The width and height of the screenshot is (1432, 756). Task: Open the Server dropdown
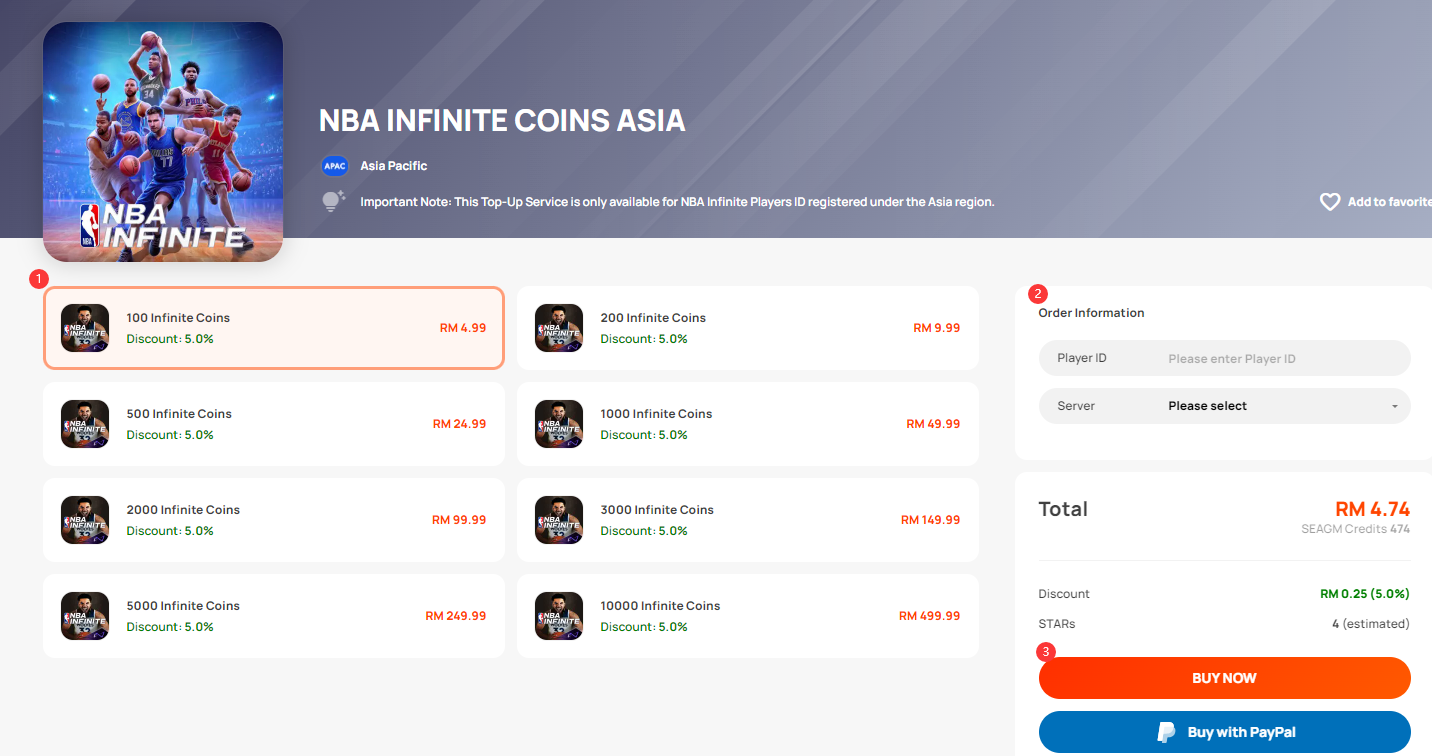click(1225, 406)
